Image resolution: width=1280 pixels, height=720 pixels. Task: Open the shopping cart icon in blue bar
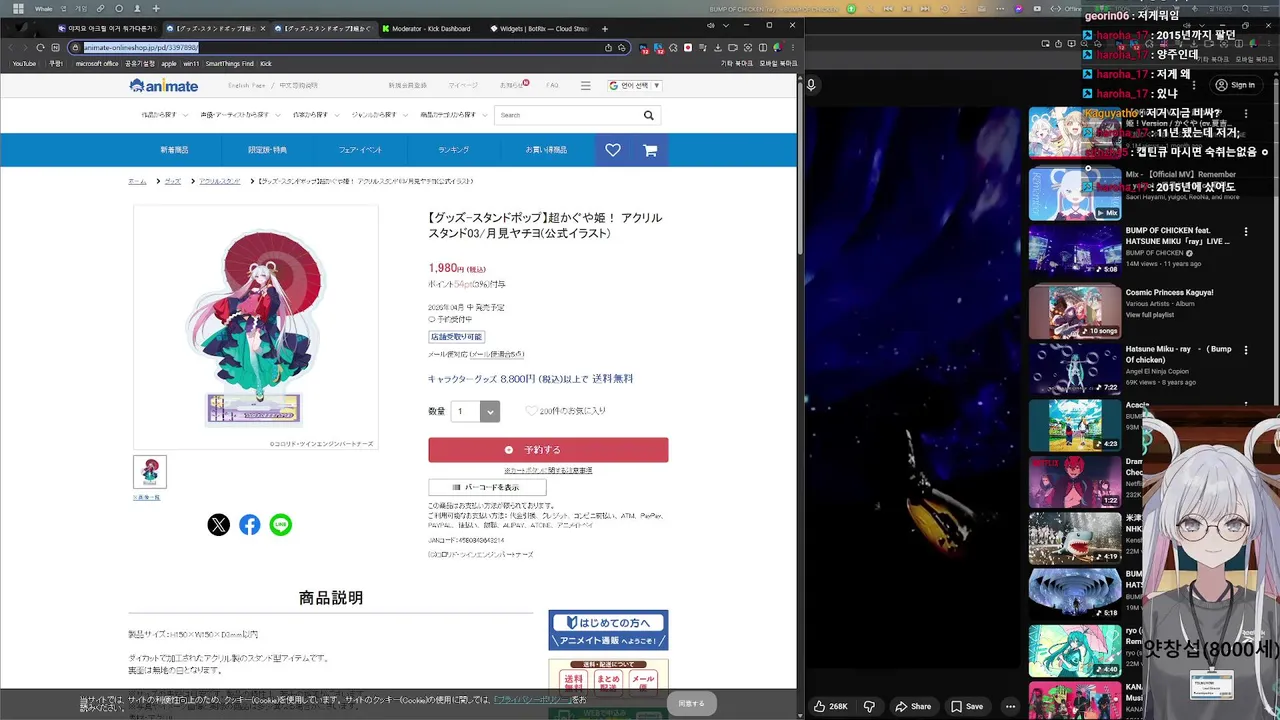coord(650,150)
